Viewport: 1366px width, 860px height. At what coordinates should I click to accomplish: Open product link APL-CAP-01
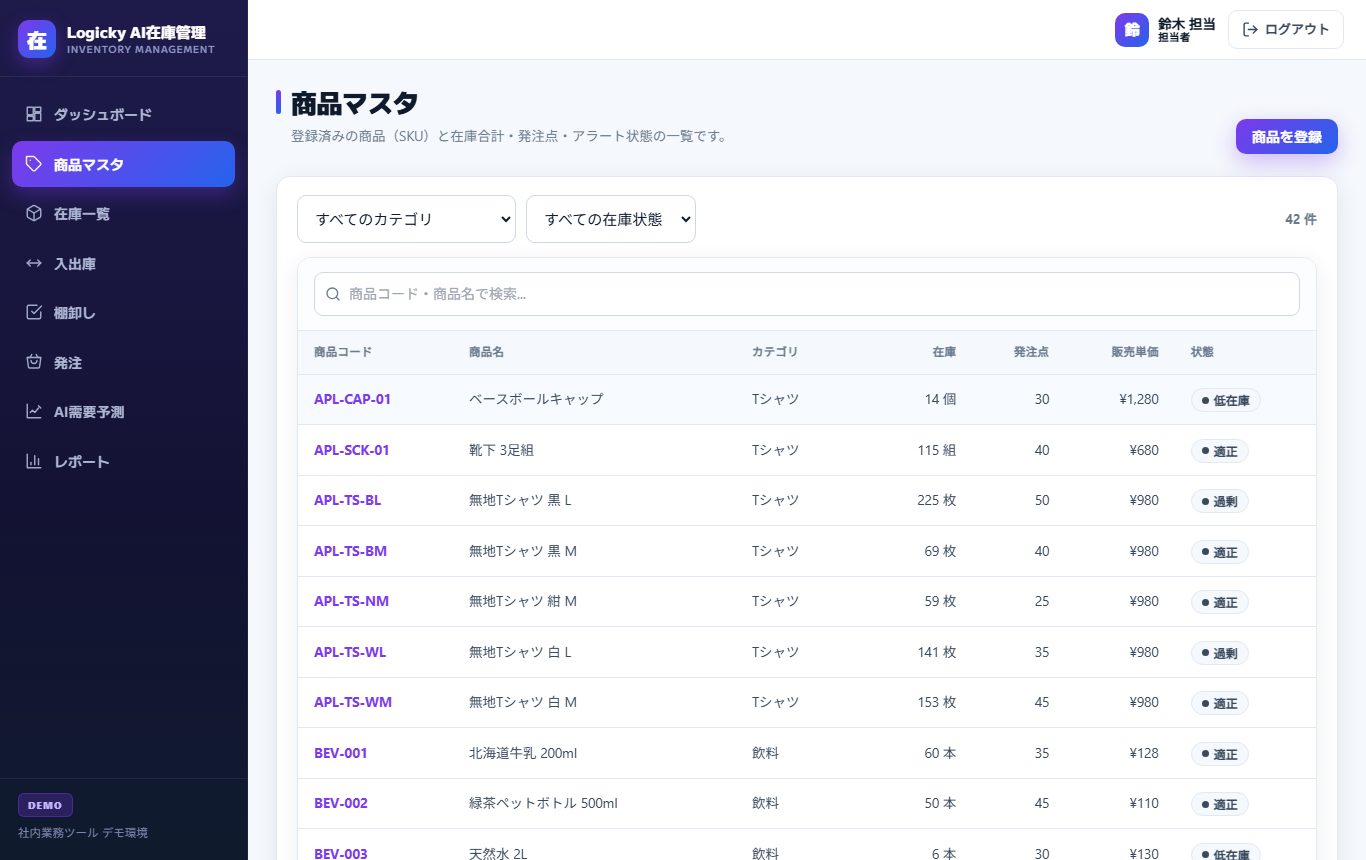[352, 399]
